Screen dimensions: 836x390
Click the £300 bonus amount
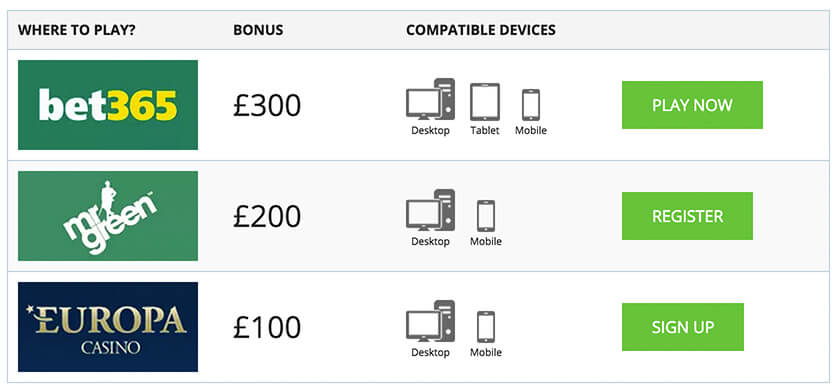click(x=267, y=105)
